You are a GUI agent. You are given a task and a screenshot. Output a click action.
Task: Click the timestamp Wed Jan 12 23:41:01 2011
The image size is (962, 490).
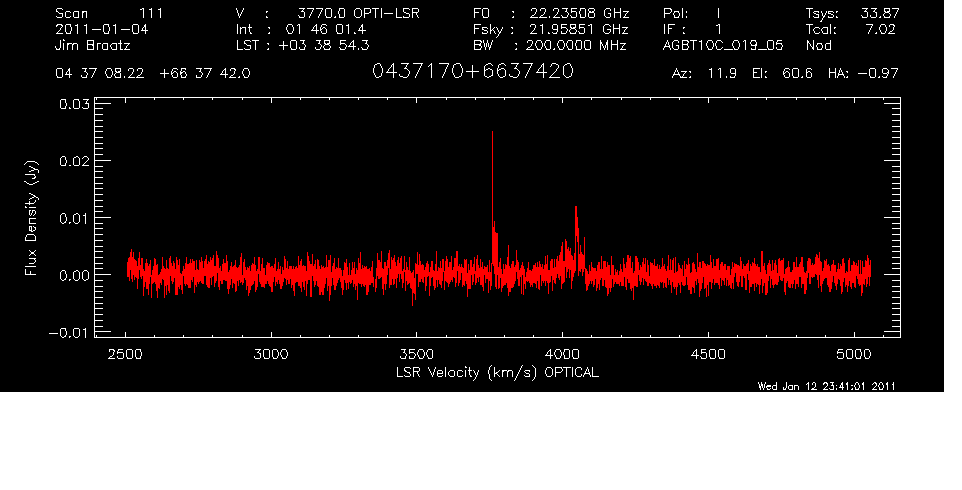(826, 386)
